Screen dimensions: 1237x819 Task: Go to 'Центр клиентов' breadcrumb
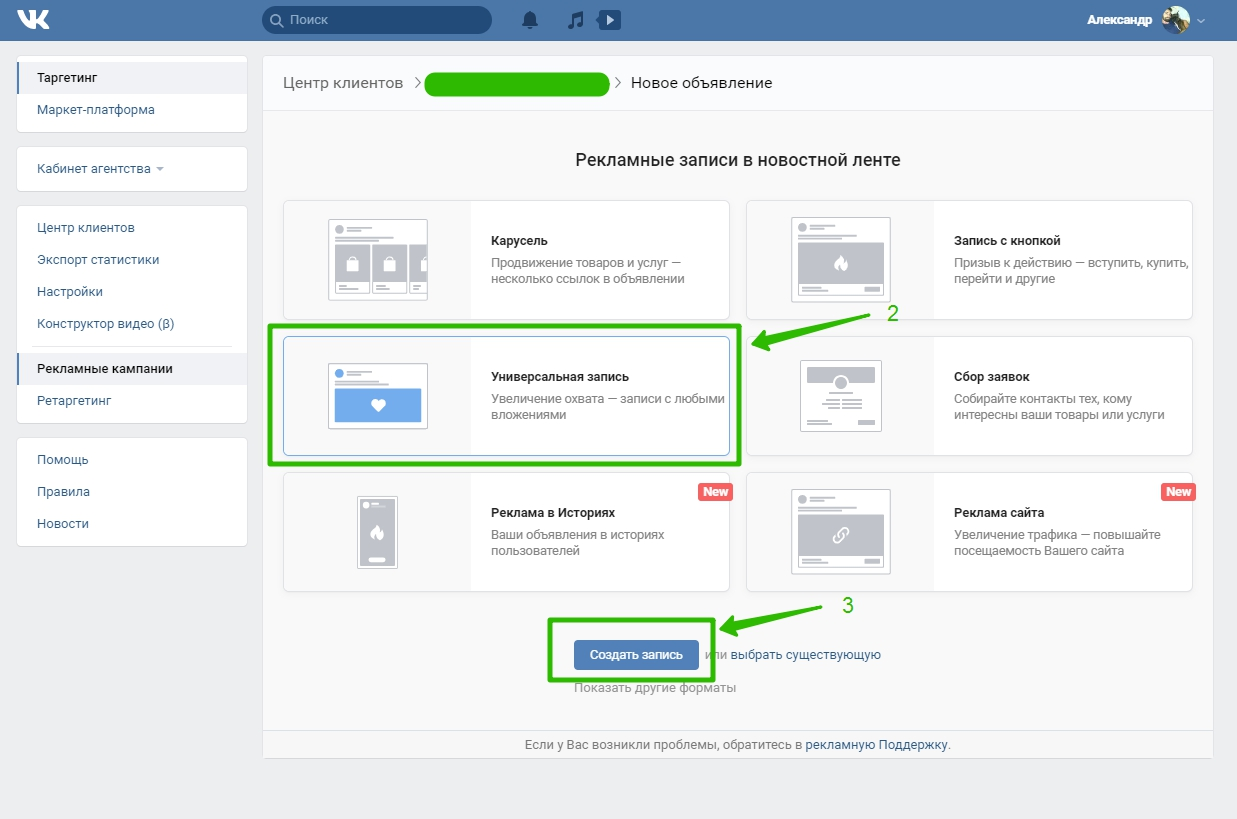click(342, 83)
